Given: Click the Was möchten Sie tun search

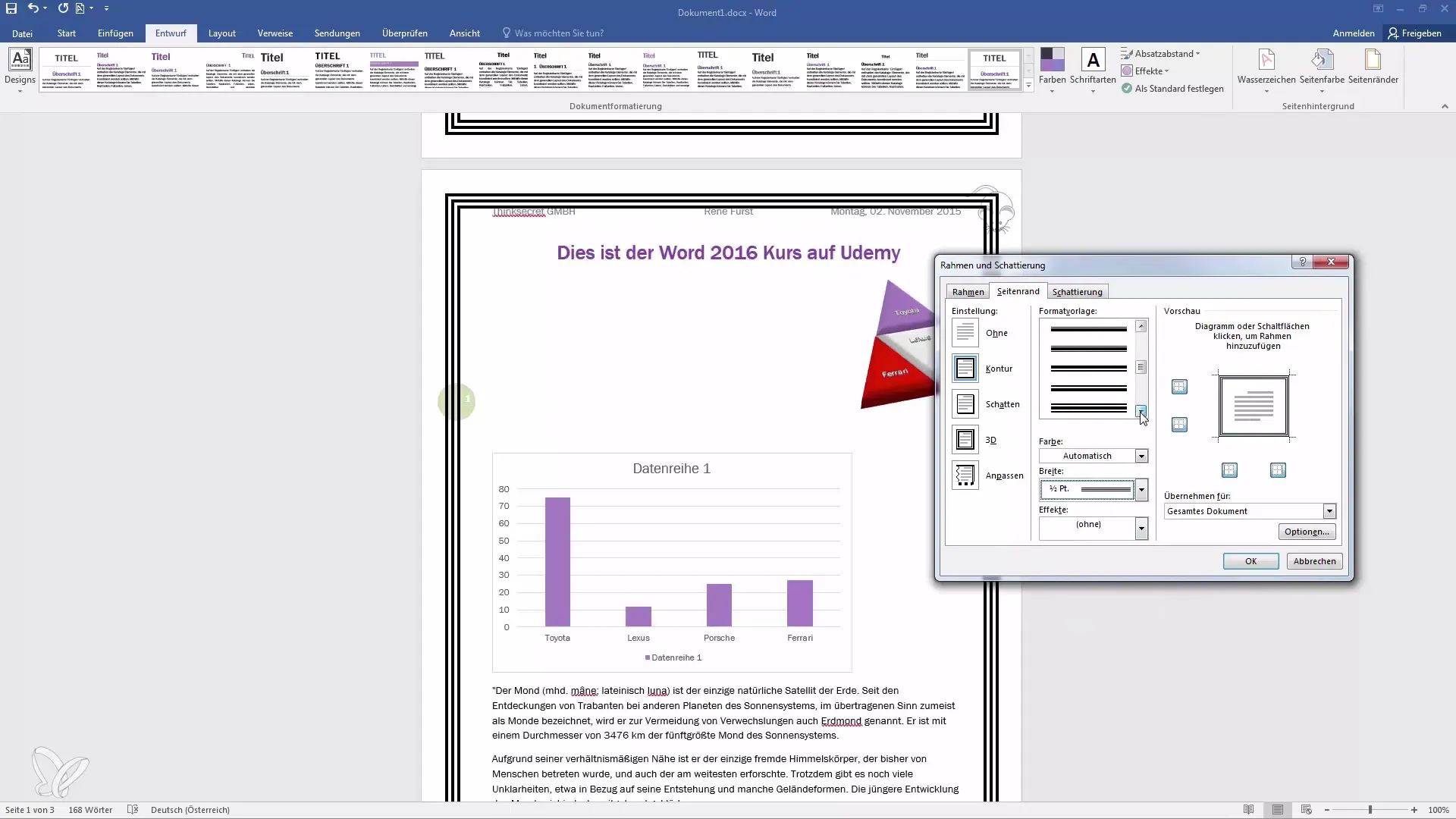Looking at the screenshot, I should tap(552, 33).
